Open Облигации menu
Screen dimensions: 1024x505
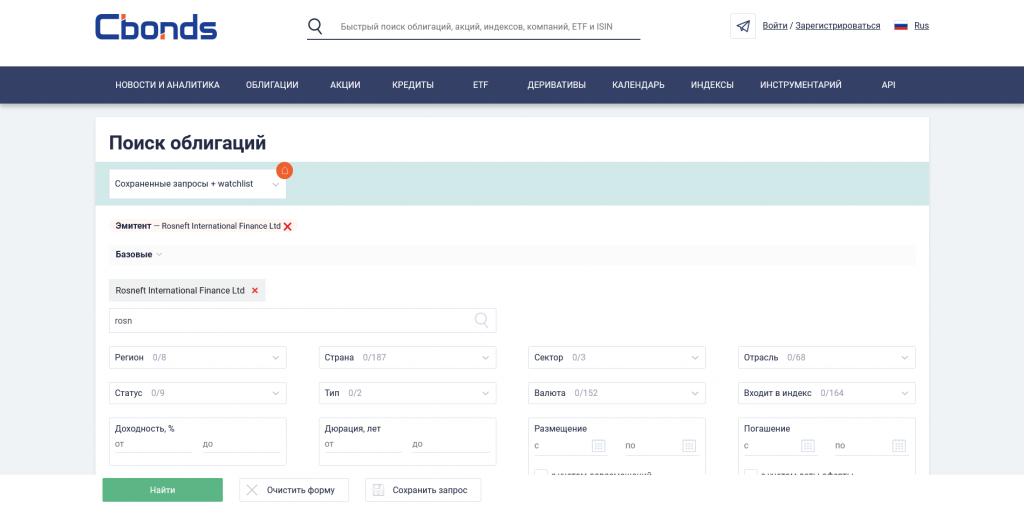click(x=272, y=85)
